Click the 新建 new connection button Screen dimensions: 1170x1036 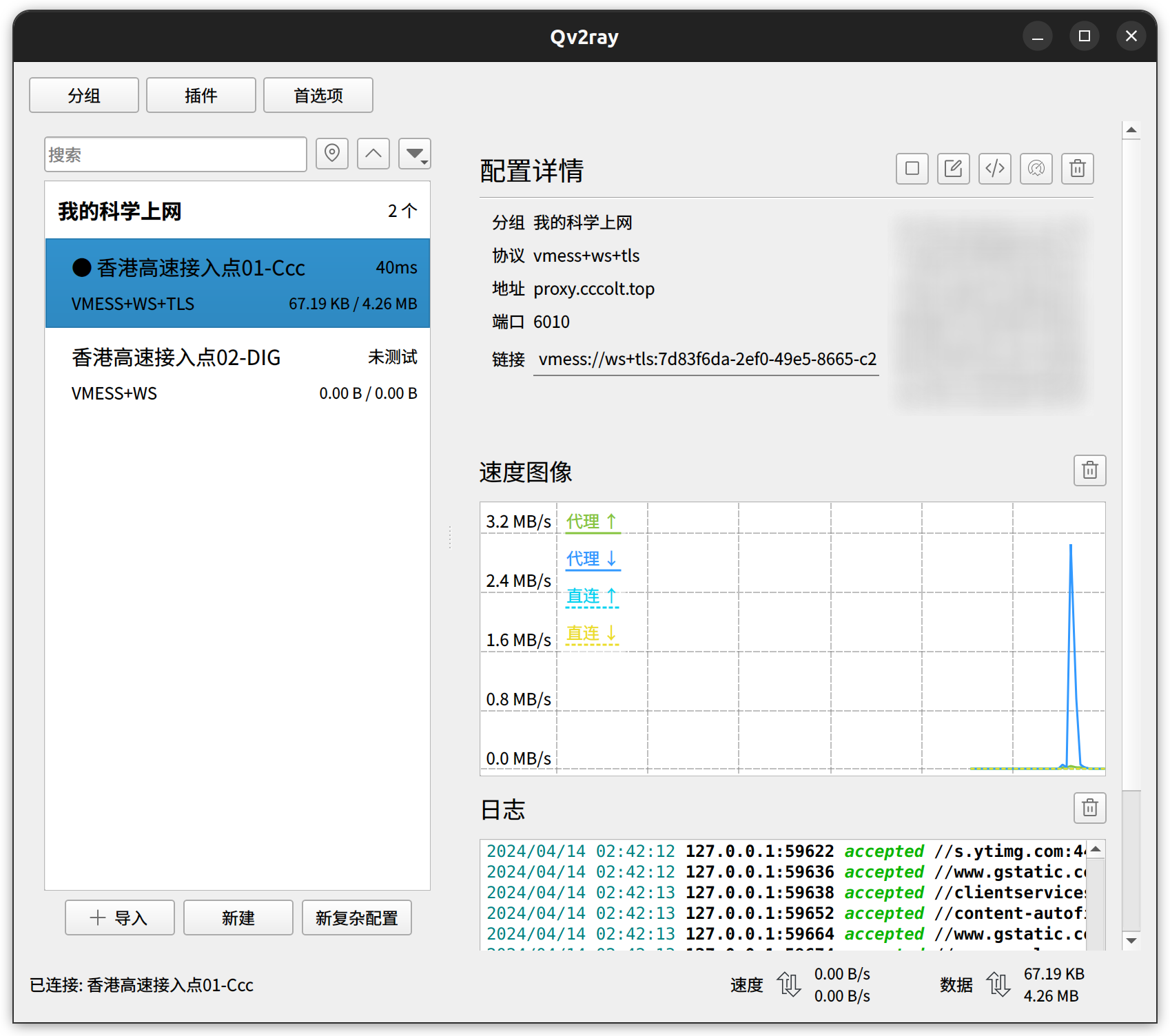pos(238,918)
